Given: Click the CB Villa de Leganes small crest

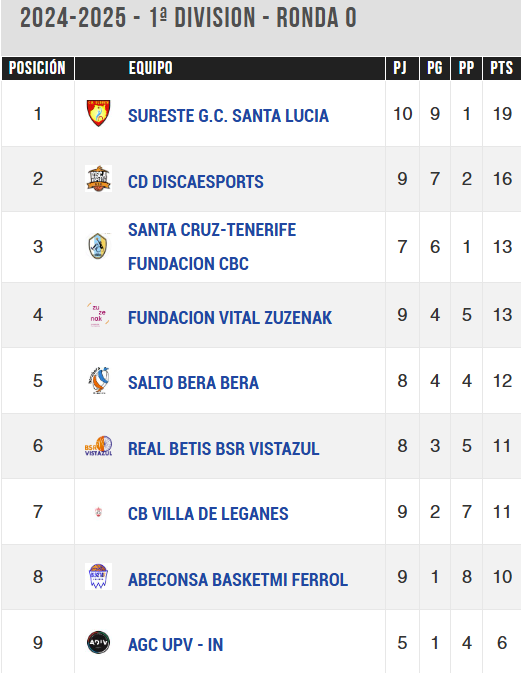Looking at the screenshot, I should (98, 512).
